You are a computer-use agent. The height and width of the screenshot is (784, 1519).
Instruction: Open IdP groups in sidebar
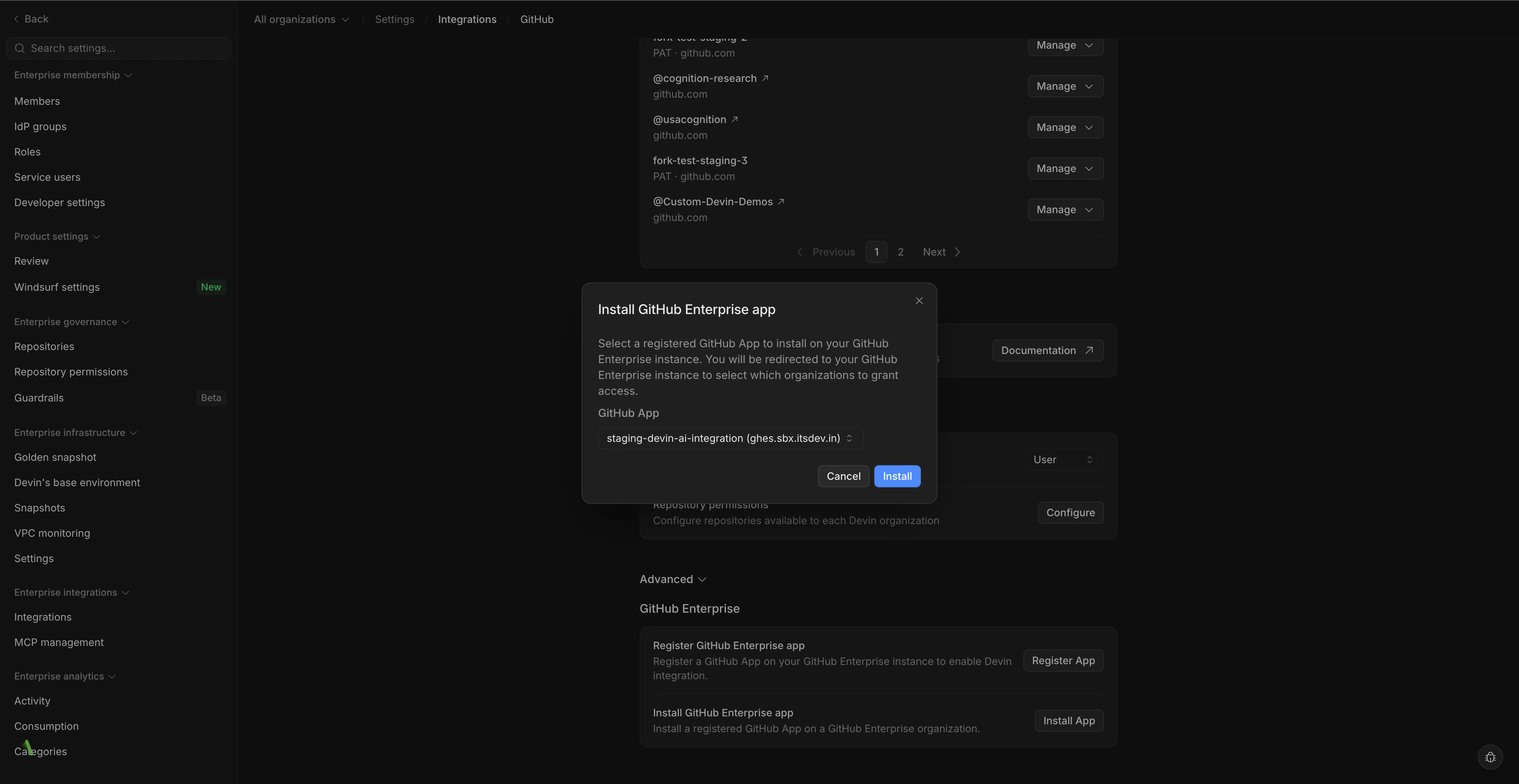click(40, 127)
